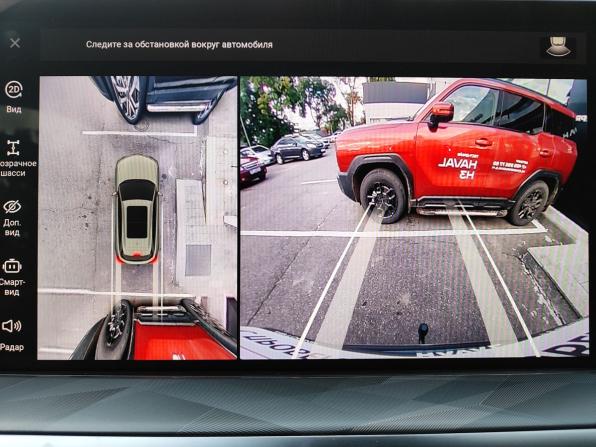Tap the green car model in top-down view
The width and height of the screenshot is (596, 447).
point(137,209)
